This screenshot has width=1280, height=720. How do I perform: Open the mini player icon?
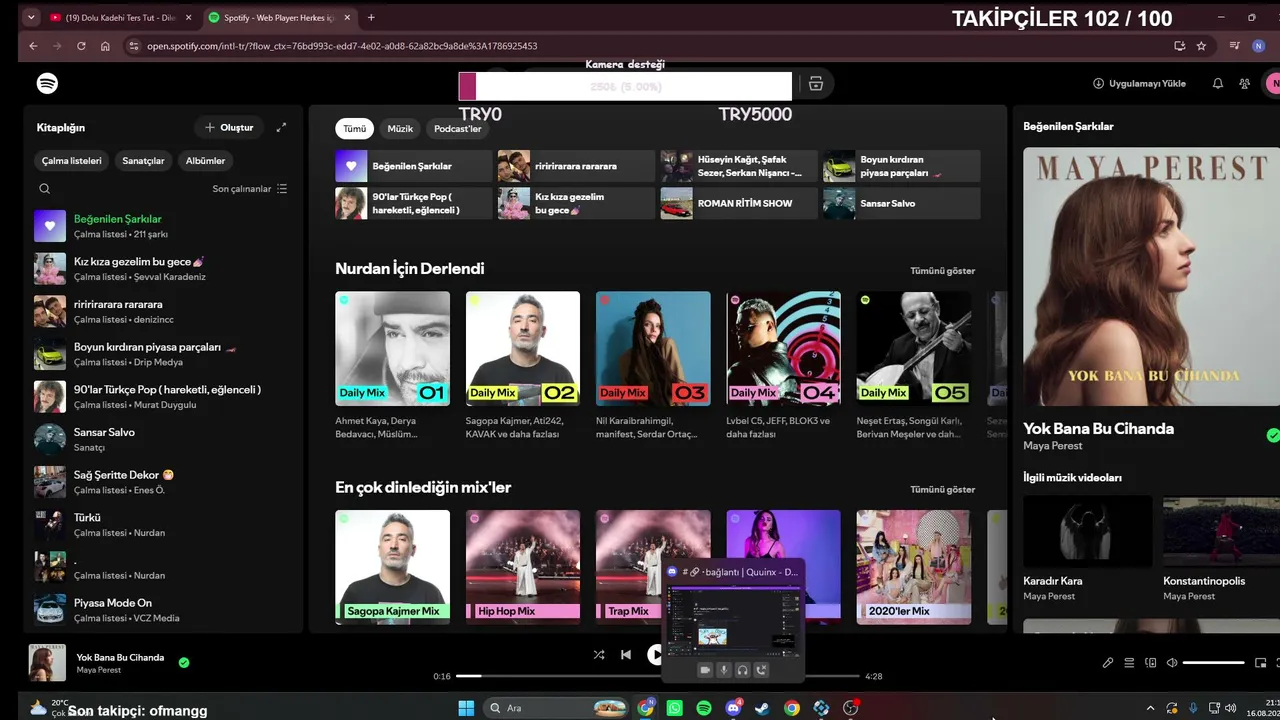[x=1260, y=663]
